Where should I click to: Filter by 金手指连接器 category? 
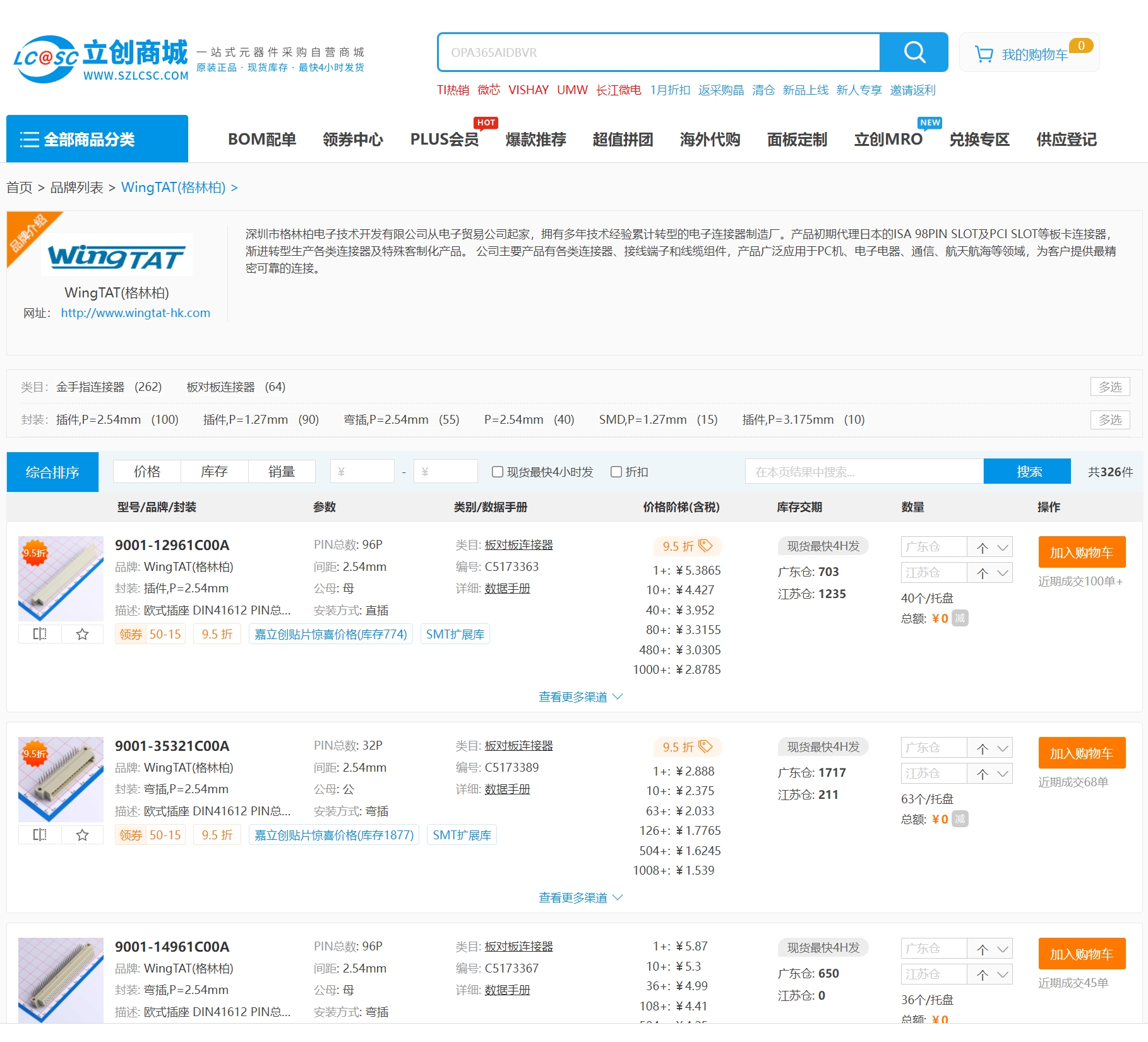(109, 386)
